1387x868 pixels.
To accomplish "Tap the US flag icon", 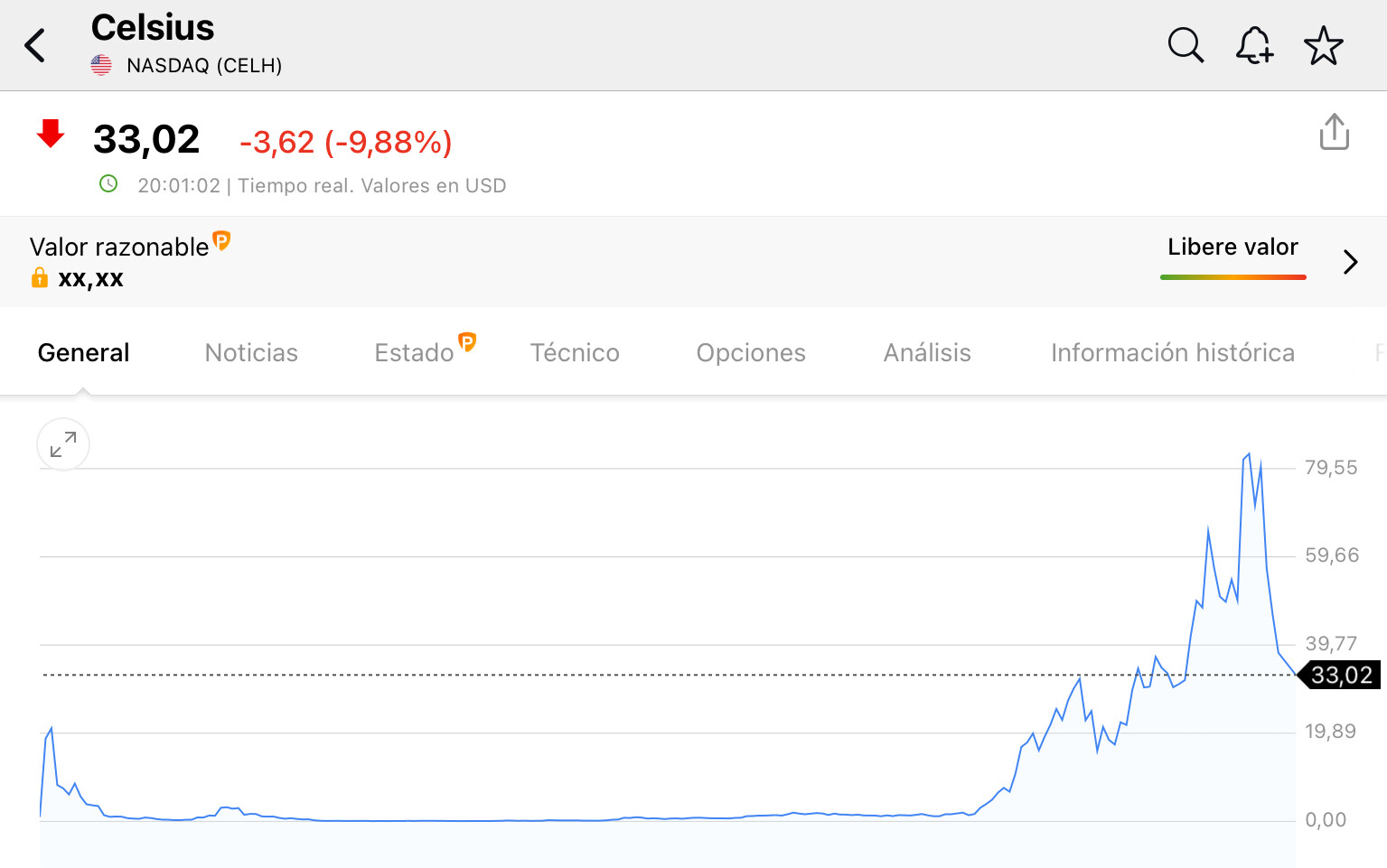I will pos(101,65).
